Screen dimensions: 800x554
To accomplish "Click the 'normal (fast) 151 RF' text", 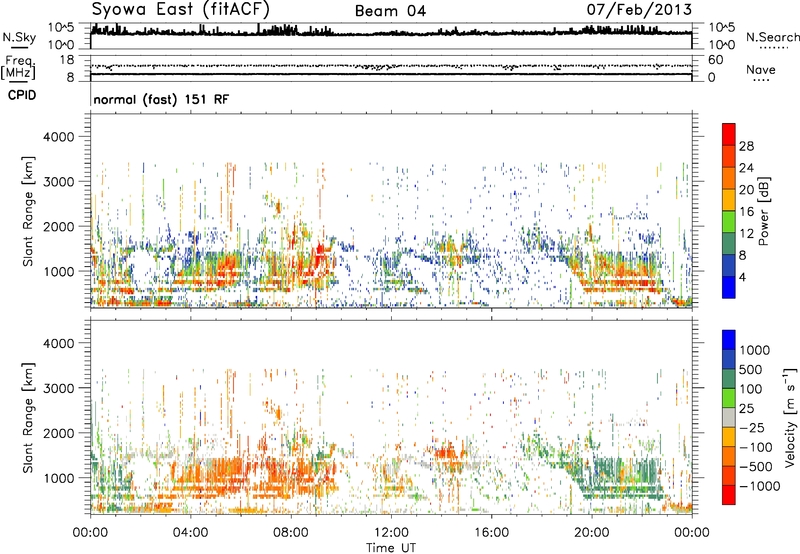I will (161, 99).
